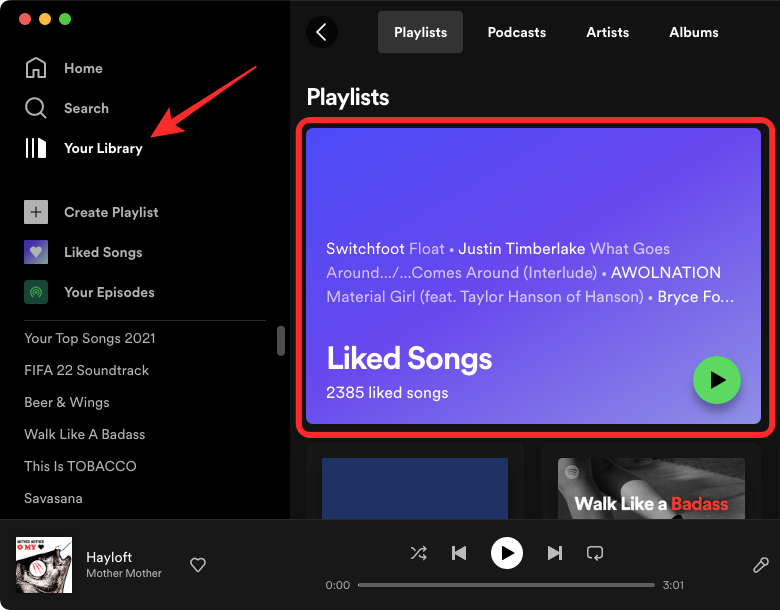Open Hayloft album art thumbnail
Screen dimensions: 780x610
(44, 565)
